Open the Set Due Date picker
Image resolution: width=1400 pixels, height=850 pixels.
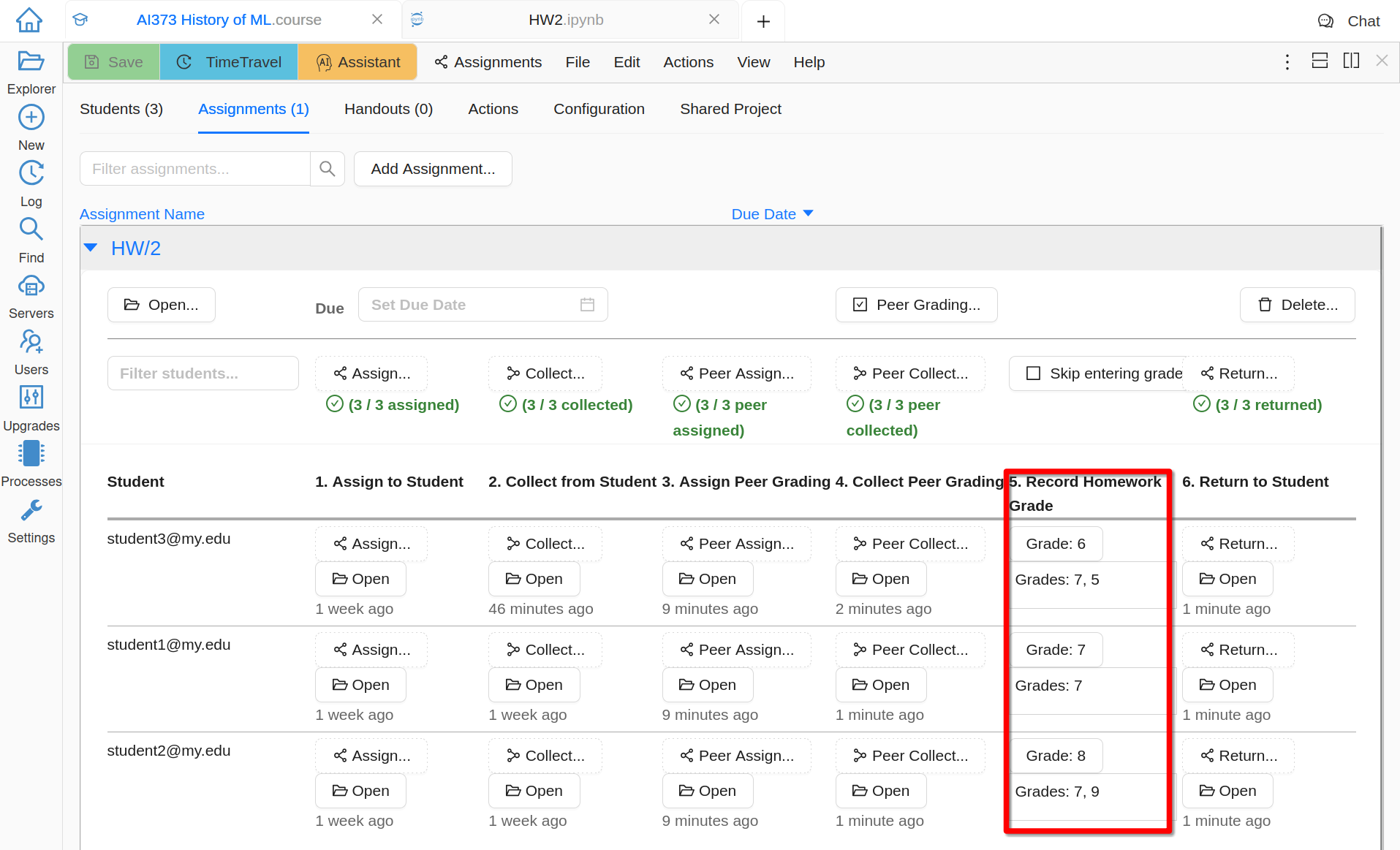483,305
